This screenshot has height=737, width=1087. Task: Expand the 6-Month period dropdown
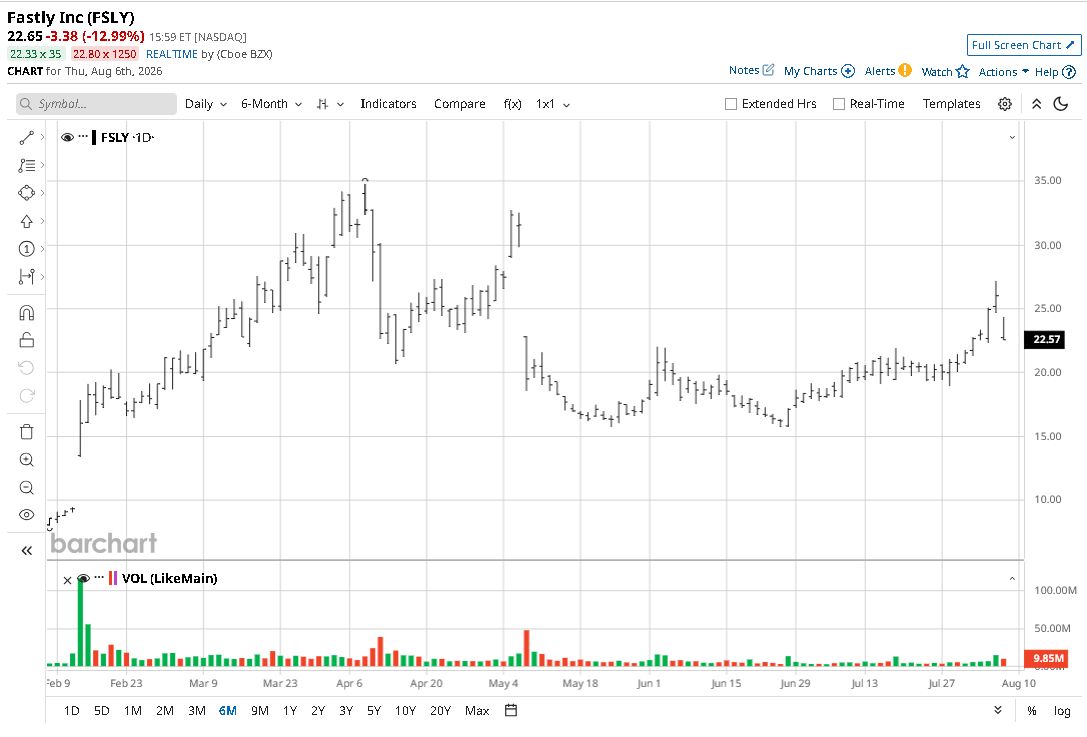point(271,104)
